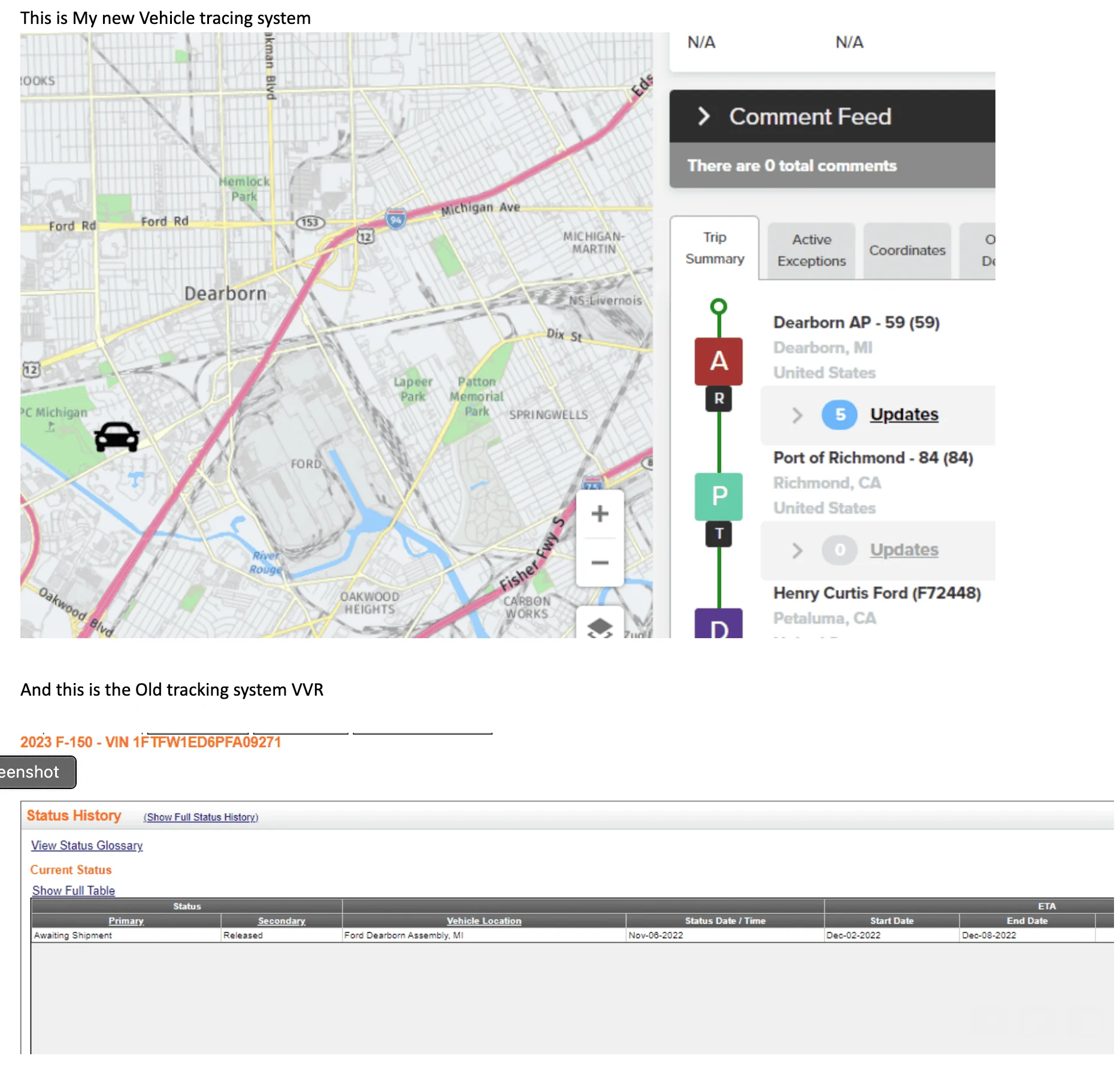The image size is (1120, 1068).
Task: Click the purple D destination stop icon
Action: coord(719,624)
